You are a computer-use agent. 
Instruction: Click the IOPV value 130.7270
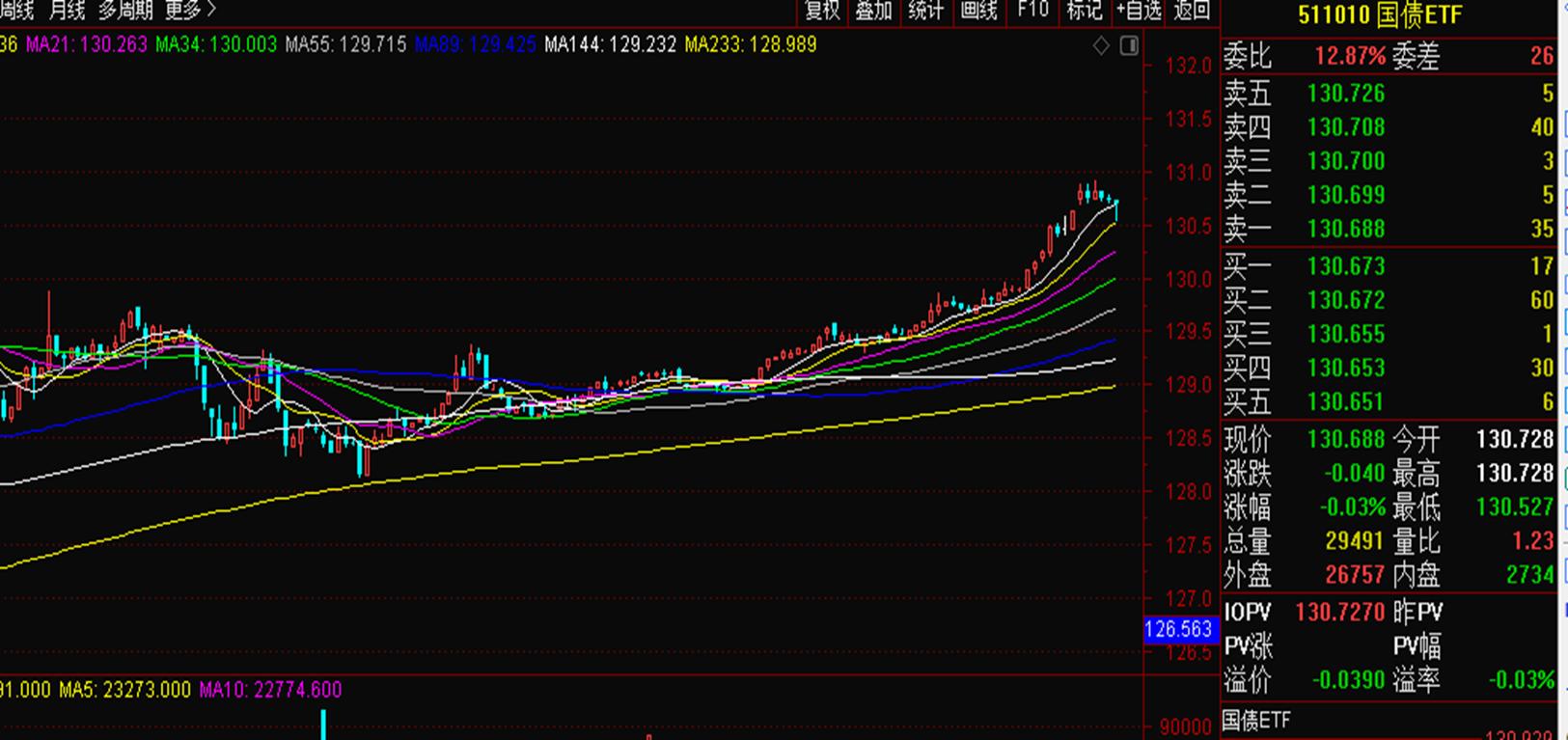click(x=1340, y=613)
